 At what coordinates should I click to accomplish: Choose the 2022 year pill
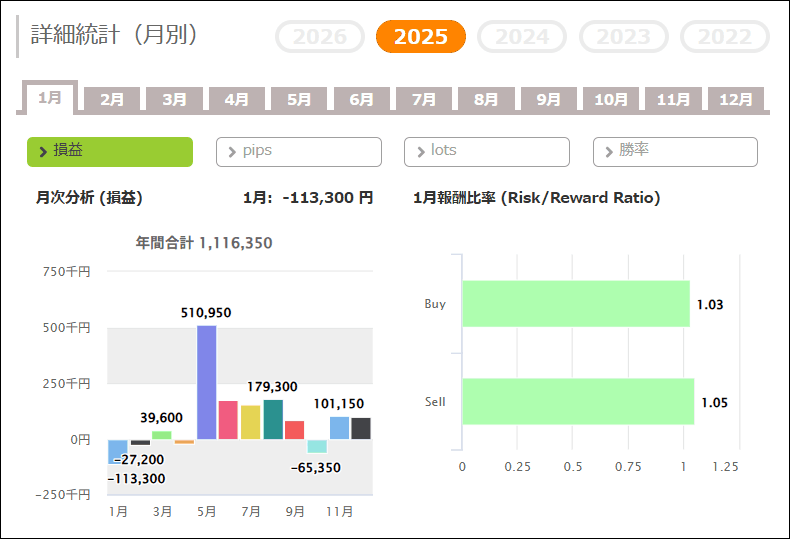coord(724,37)
